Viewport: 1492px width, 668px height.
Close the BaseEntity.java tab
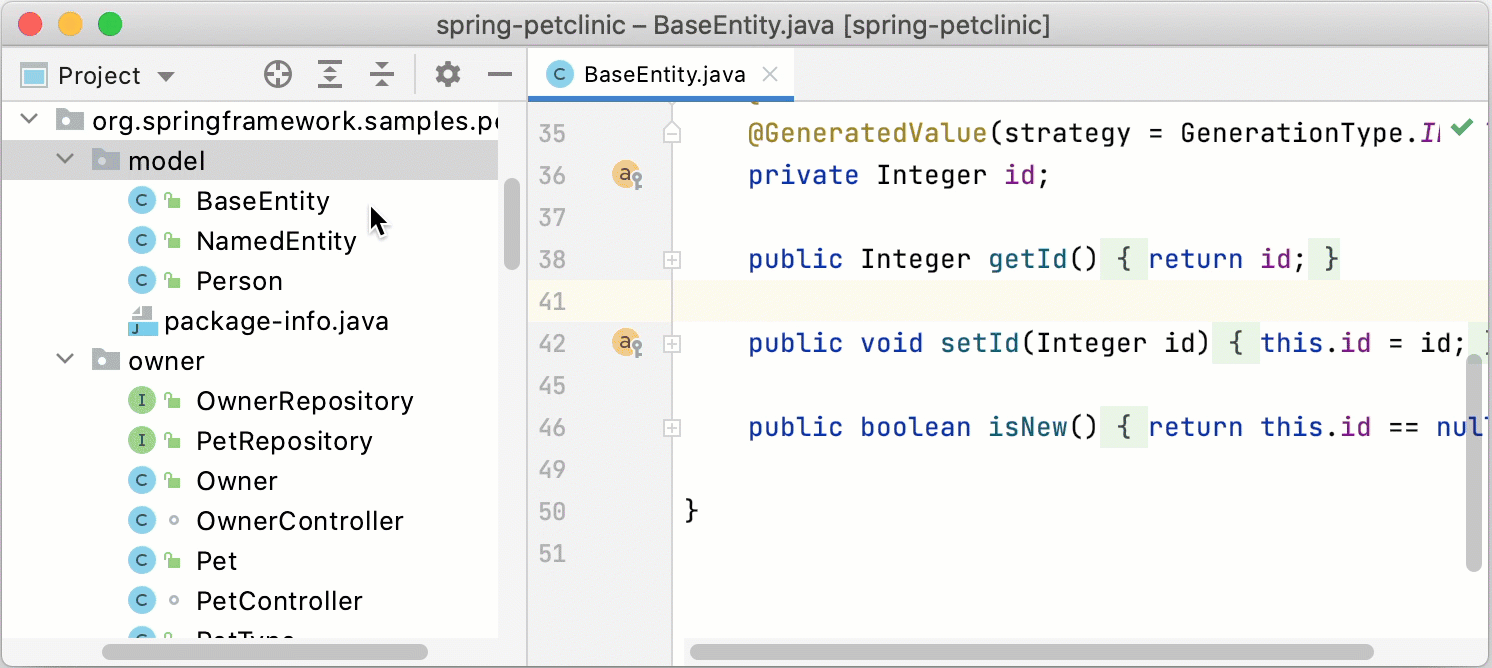point(769,73)
